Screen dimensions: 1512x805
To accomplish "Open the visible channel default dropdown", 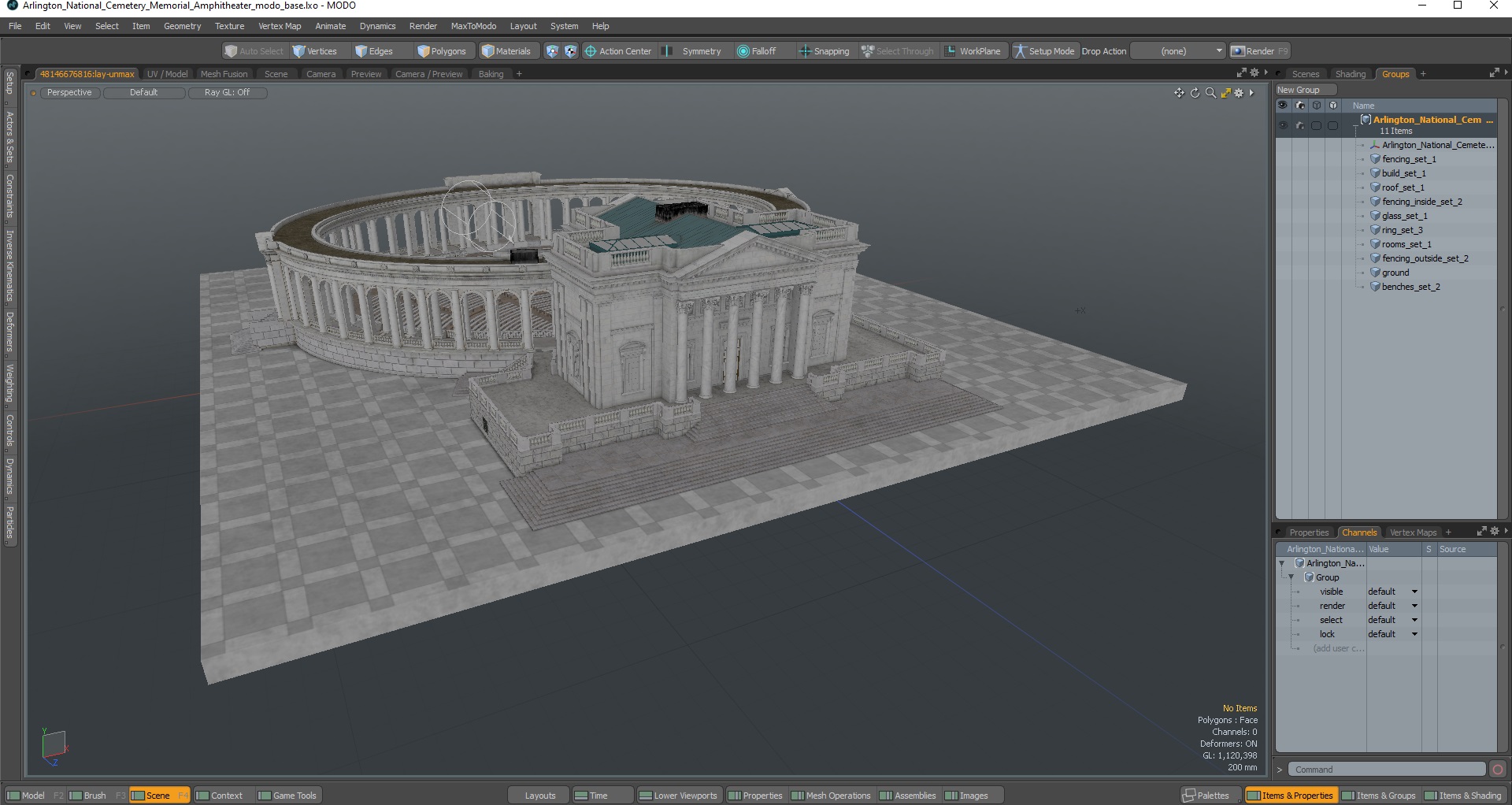I will pos(1392,592).
